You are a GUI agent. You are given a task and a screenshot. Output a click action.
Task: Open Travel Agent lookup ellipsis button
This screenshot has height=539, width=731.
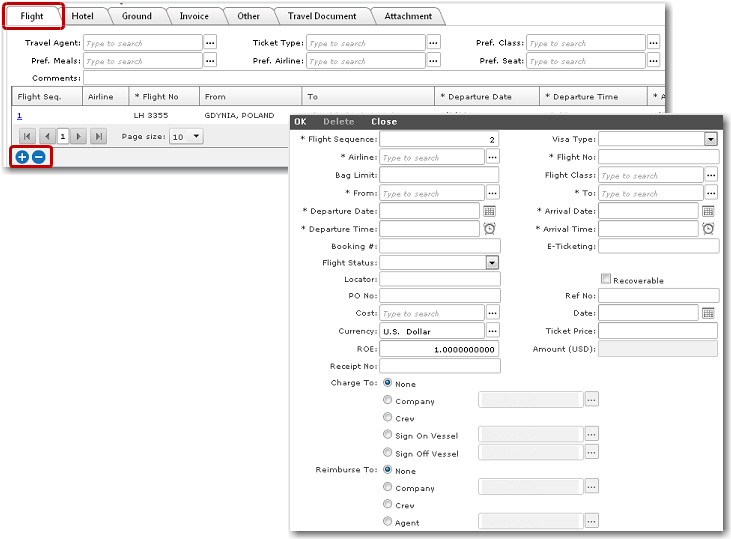point(210,43)
